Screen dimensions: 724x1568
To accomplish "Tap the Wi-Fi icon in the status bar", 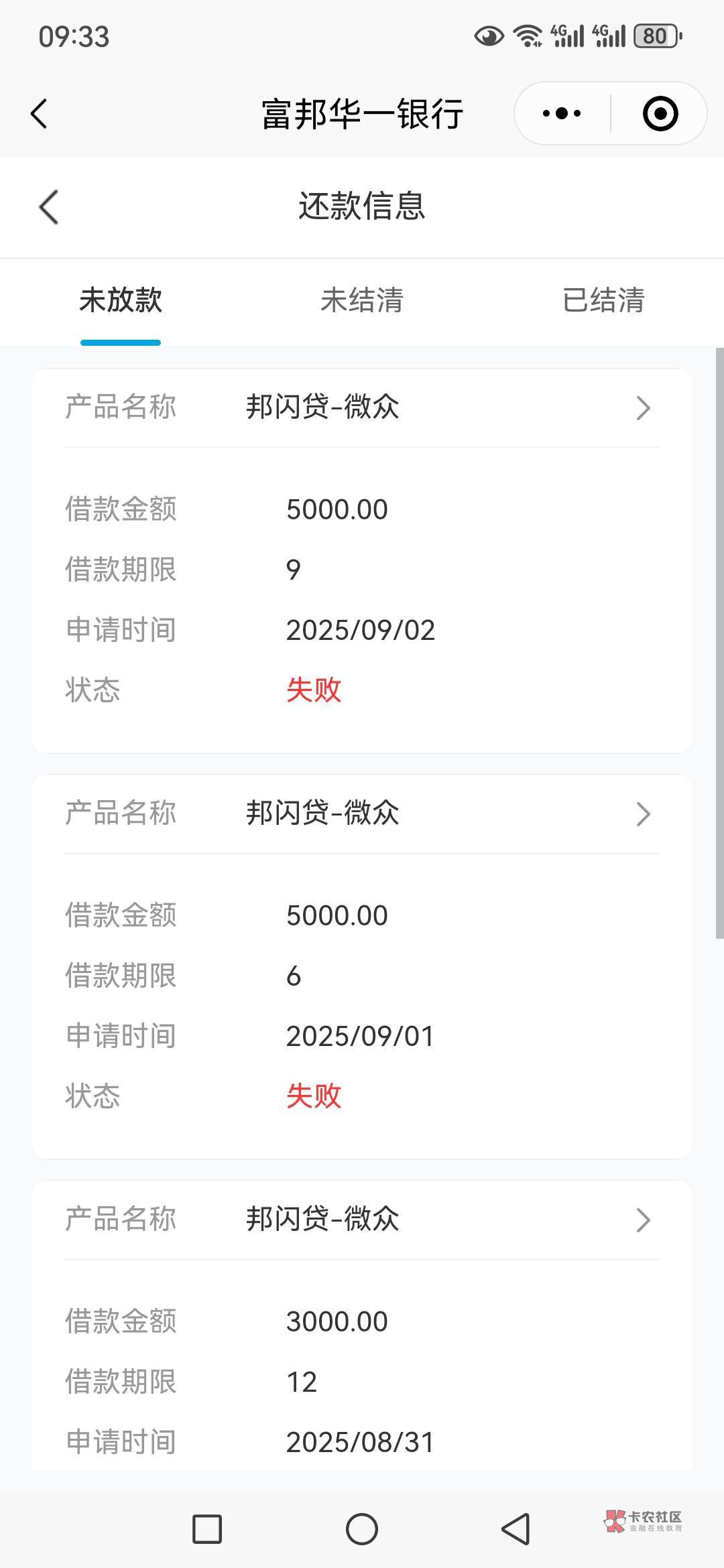I will pyautogui.click(x=528, y=36).
